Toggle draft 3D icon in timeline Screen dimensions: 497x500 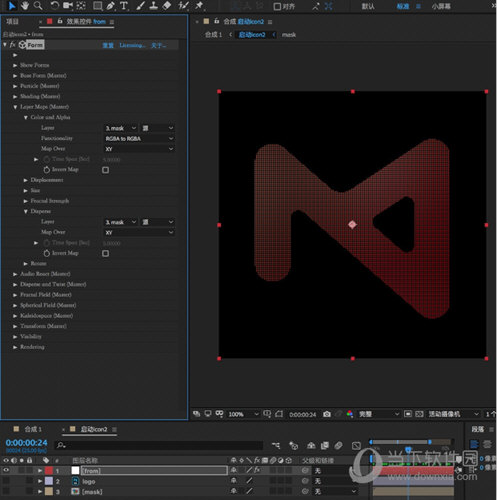pyautogui.click(x=293, y=445)
